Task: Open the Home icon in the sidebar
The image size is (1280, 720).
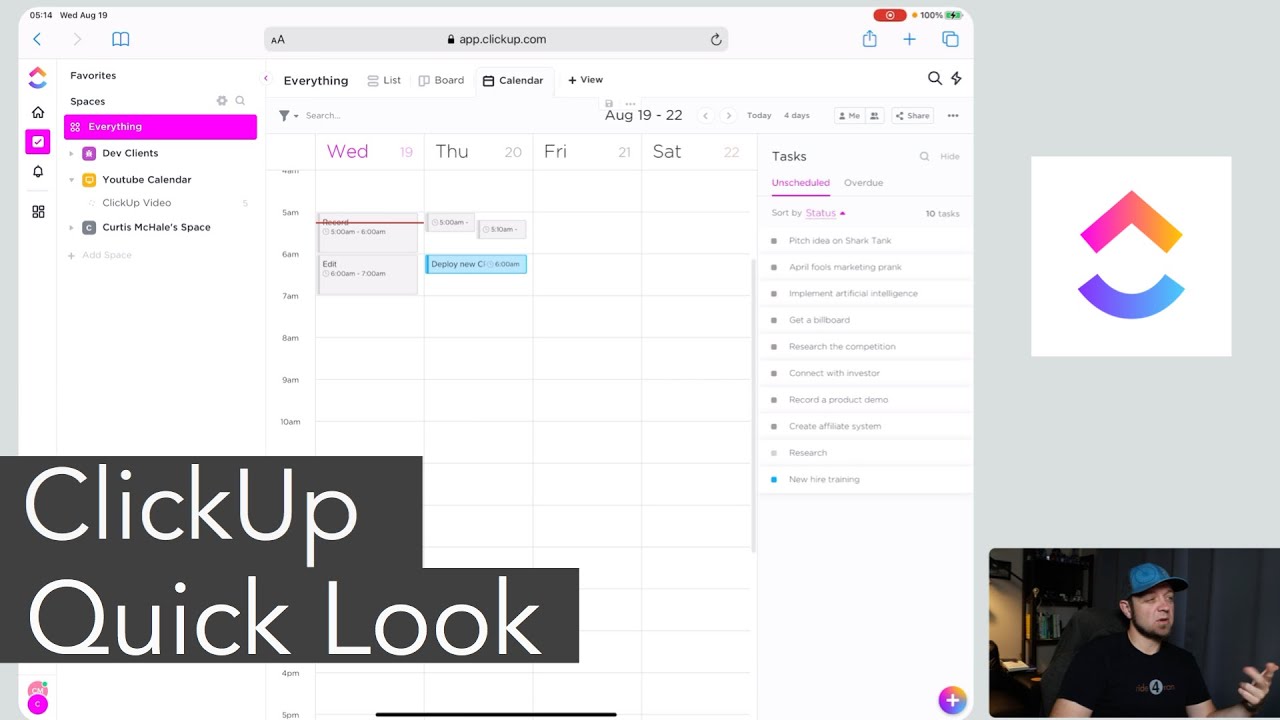Action: point(37,112)
